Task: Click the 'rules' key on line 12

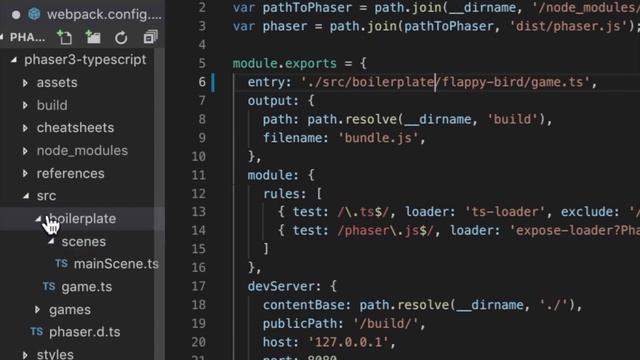Action: (281, 194)
